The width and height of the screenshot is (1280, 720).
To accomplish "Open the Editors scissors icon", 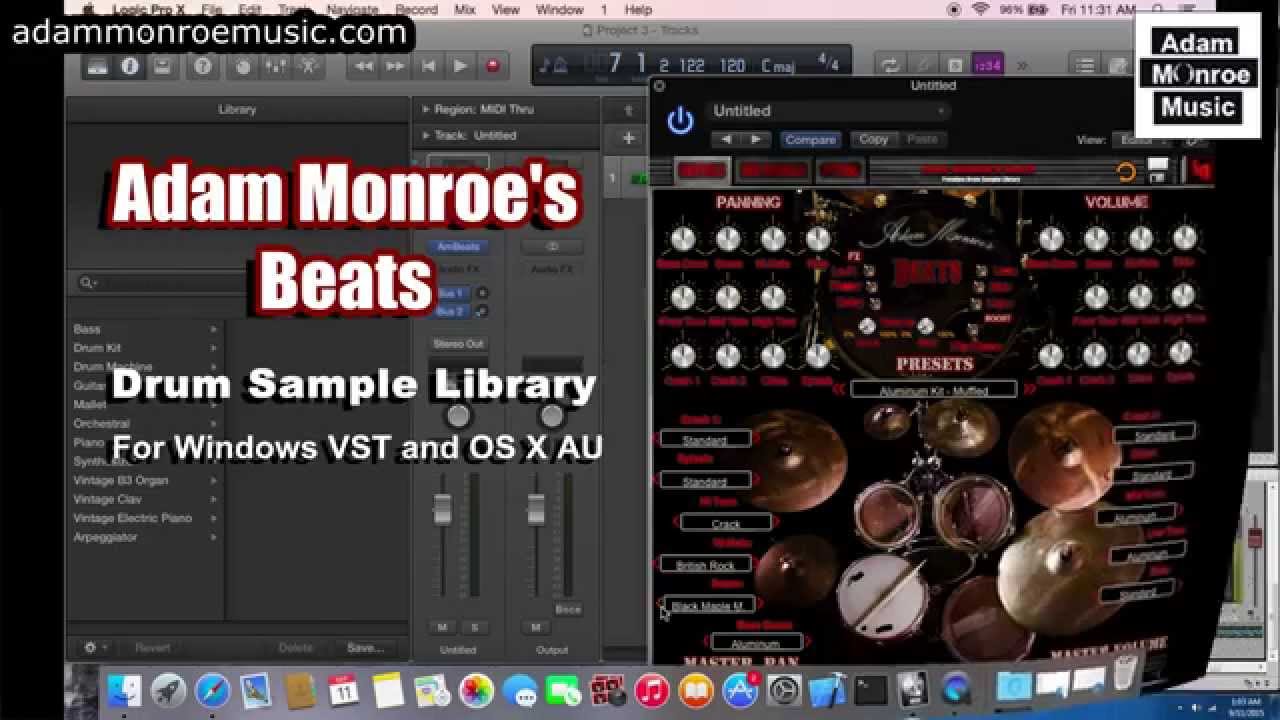I will pyautogui.click(x=308, y=66).
